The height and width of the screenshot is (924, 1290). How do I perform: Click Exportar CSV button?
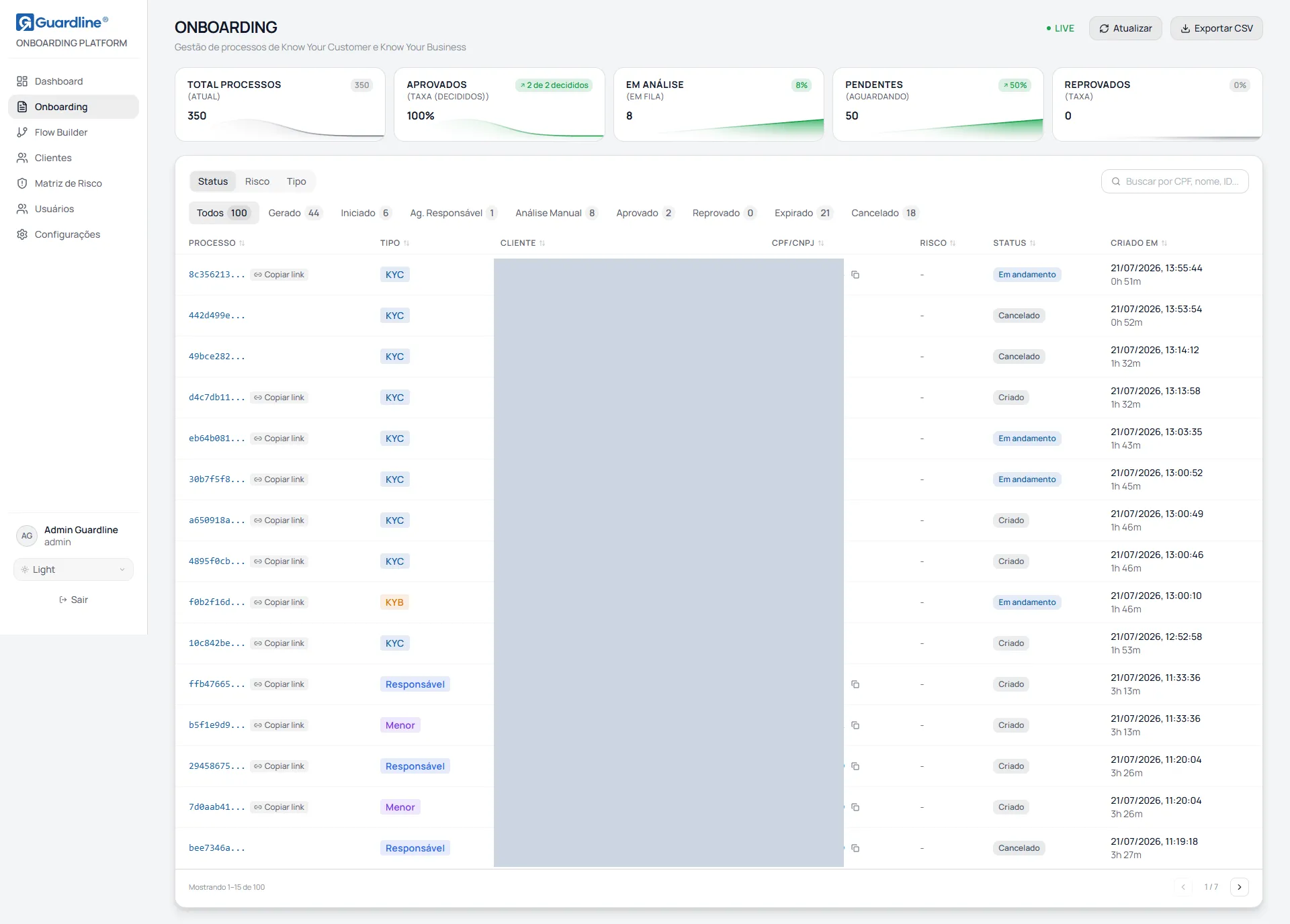tap(1216, 28)
